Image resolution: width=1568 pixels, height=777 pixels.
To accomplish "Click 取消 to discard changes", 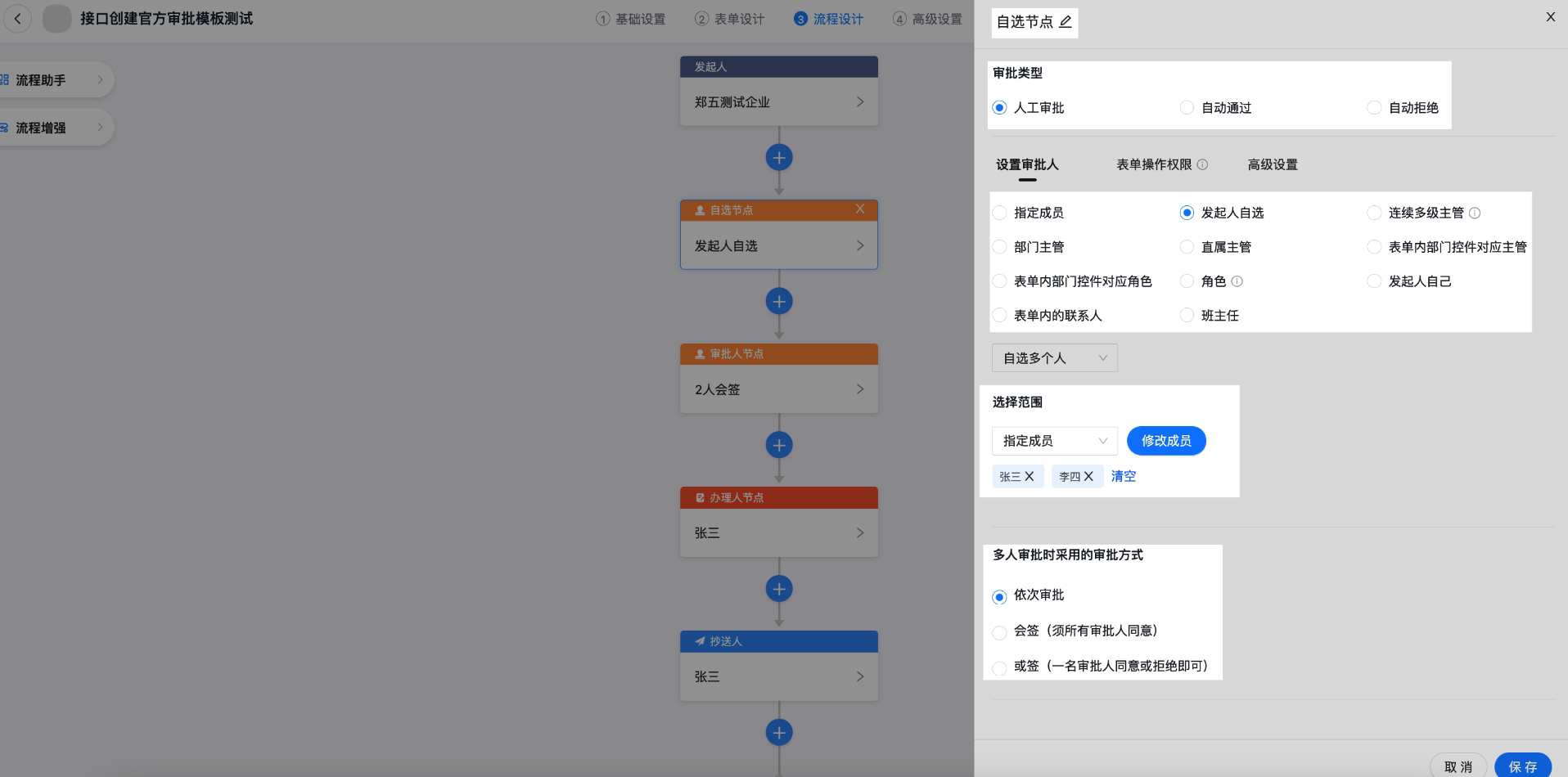I will [x=1458, y=766].
